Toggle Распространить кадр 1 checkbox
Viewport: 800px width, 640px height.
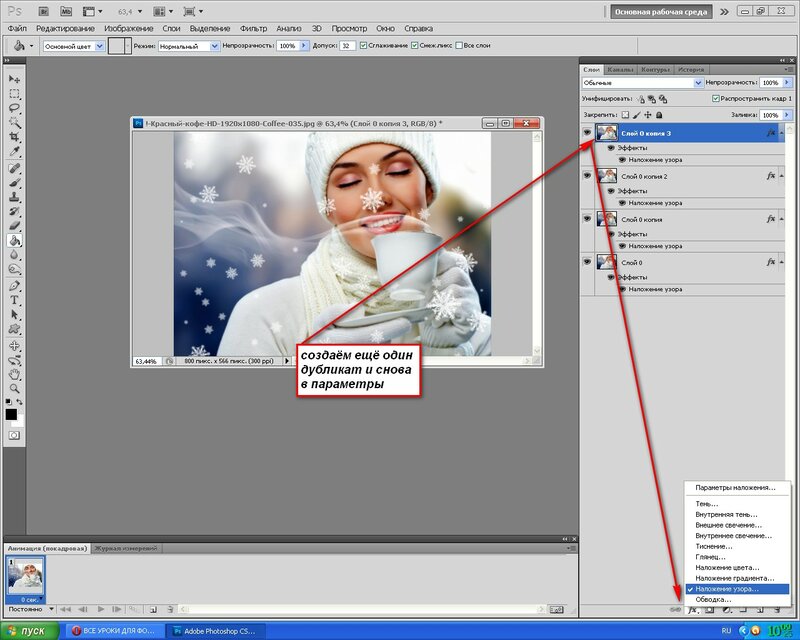[x=716, y=99]
